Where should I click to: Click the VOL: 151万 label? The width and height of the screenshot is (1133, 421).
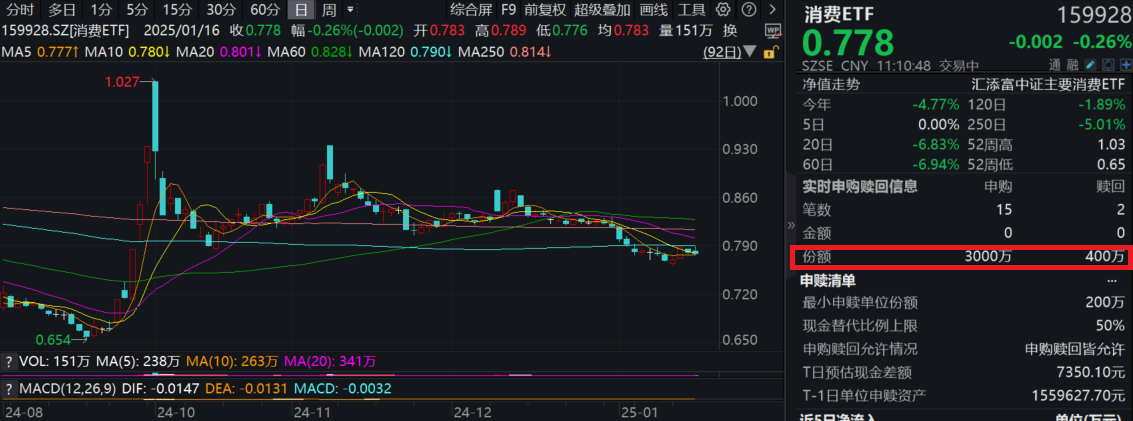coord(52,361)
